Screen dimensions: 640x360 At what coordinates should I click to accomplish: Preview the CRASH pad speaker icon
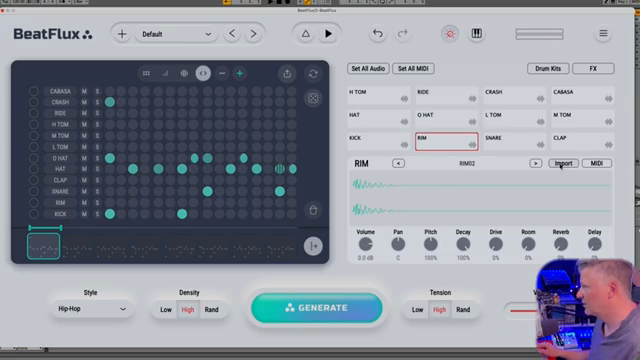(x=540, y=98)
